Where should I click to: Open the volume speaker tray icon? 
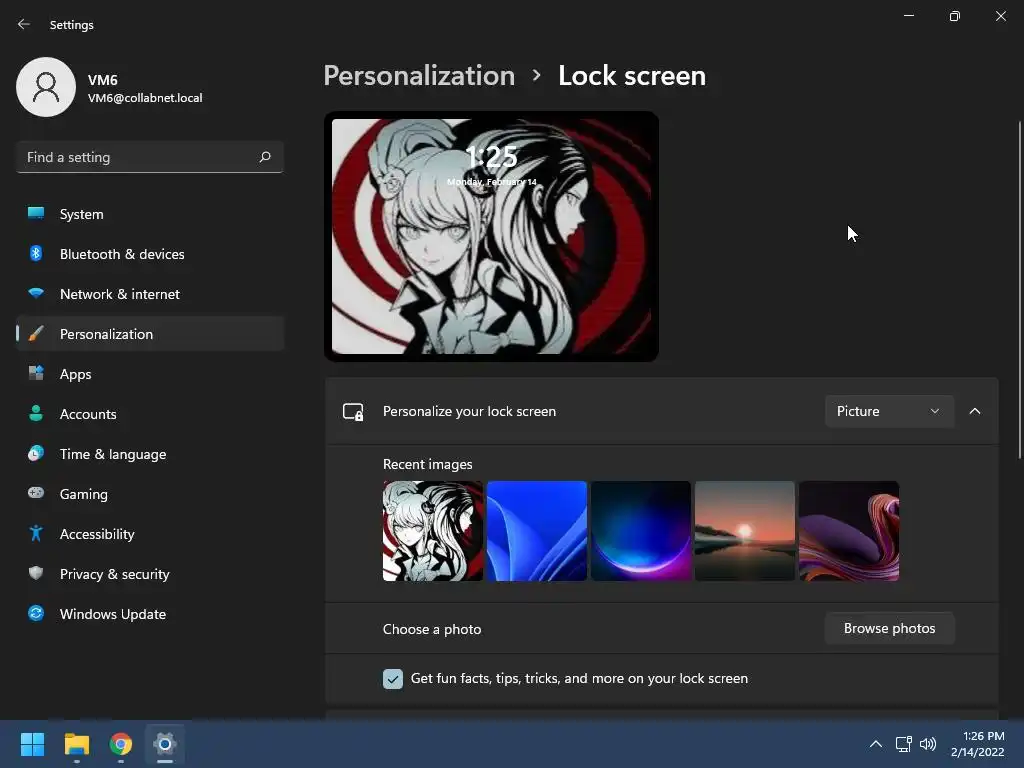[x=927, y=744]
